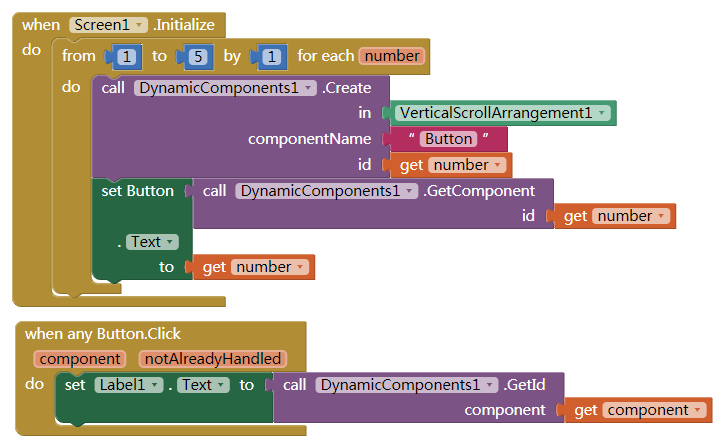Click the 'to' number field containing 5
The image size is (717, 444).
point(198,57)
